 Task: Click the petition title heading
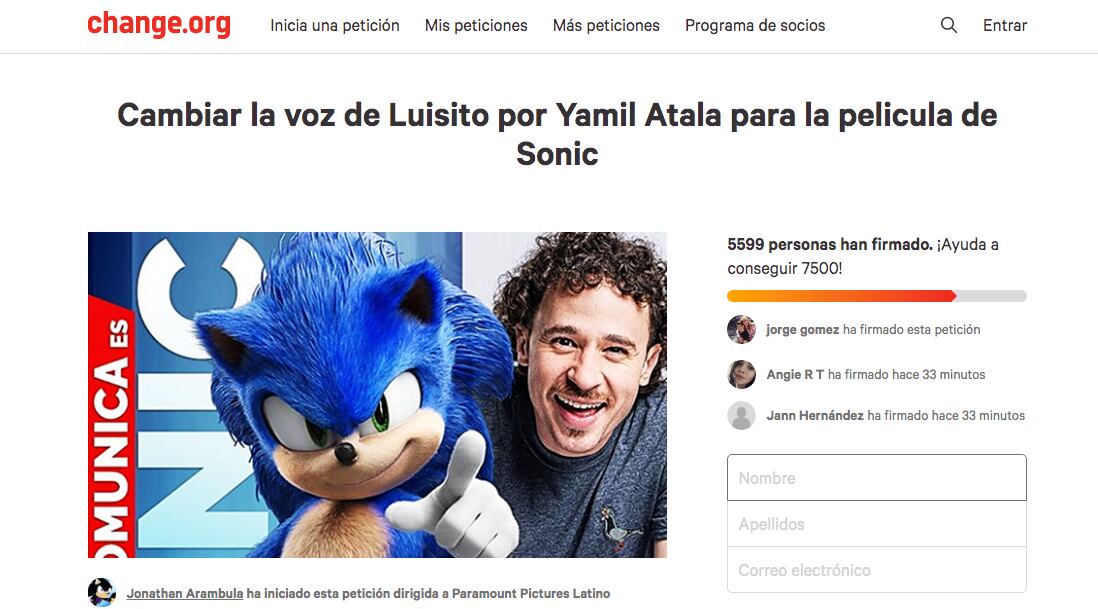coord(557,134)
